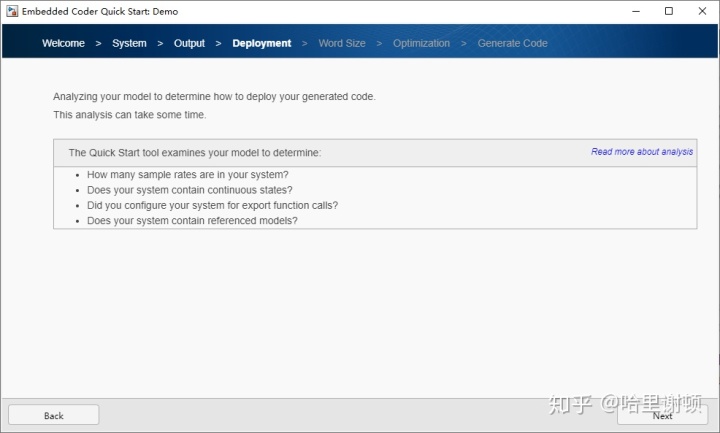
Task: Open the Generate Code step
Action: click(512, 43)
